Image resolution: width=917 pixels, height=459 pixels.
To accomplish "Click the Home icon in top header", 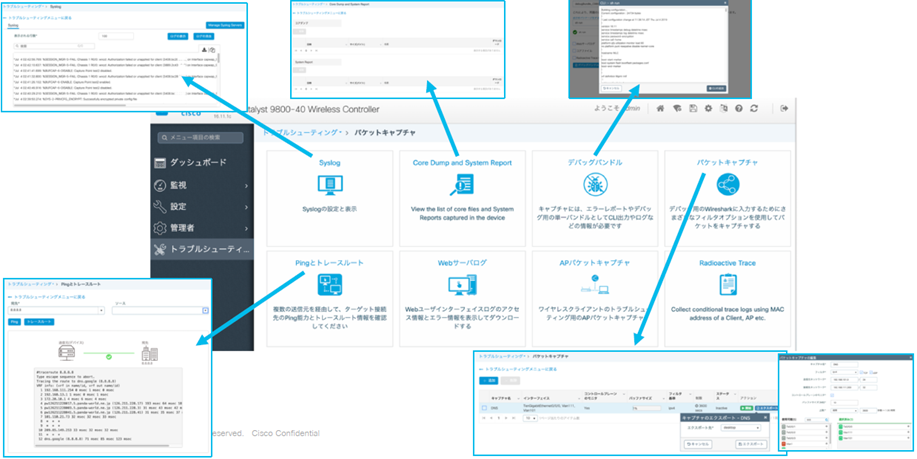I will [x=660, y=108].
